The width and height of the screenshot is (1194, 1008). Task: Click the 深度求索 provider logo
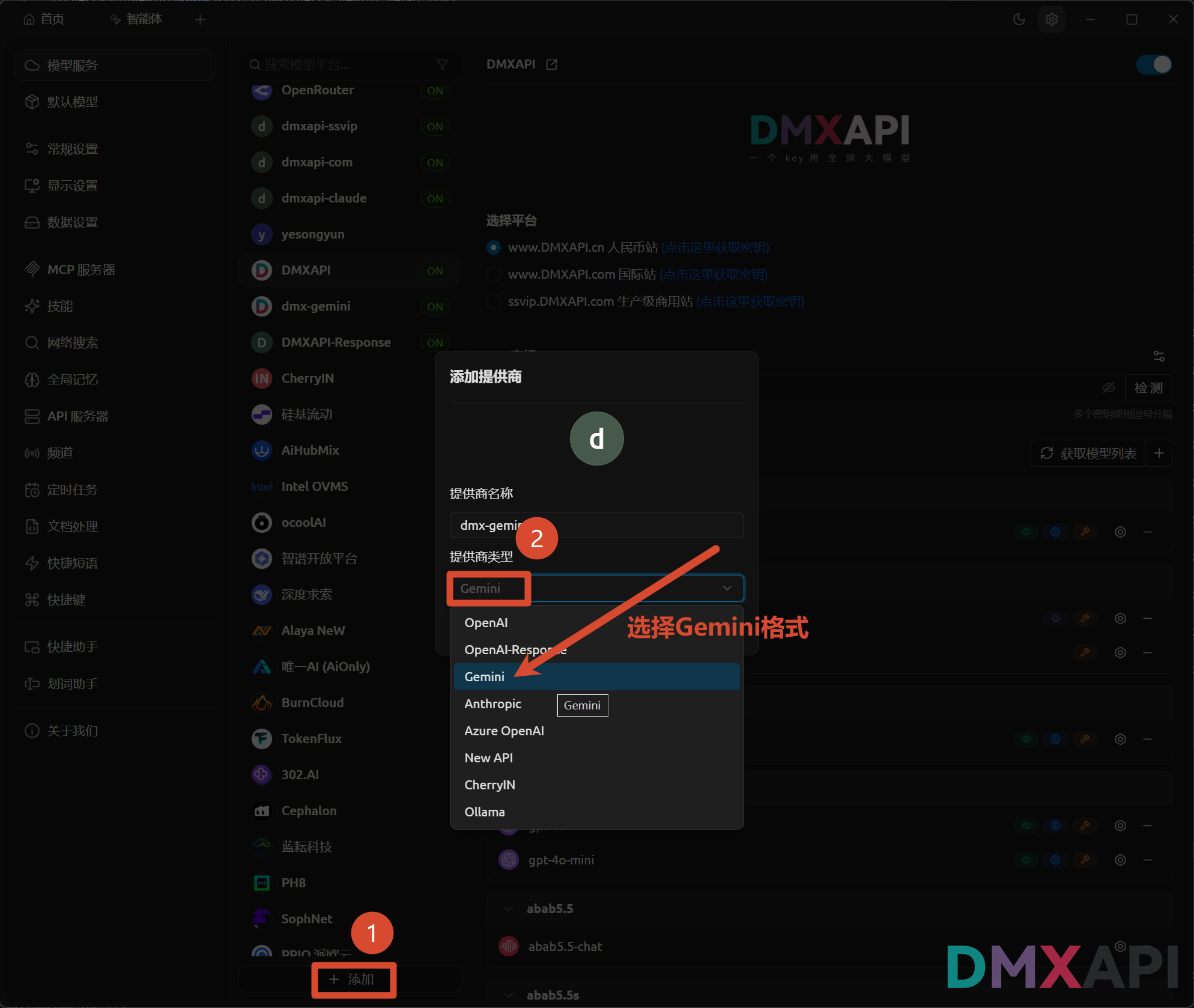pyautogui.click(x=261, y=595)
